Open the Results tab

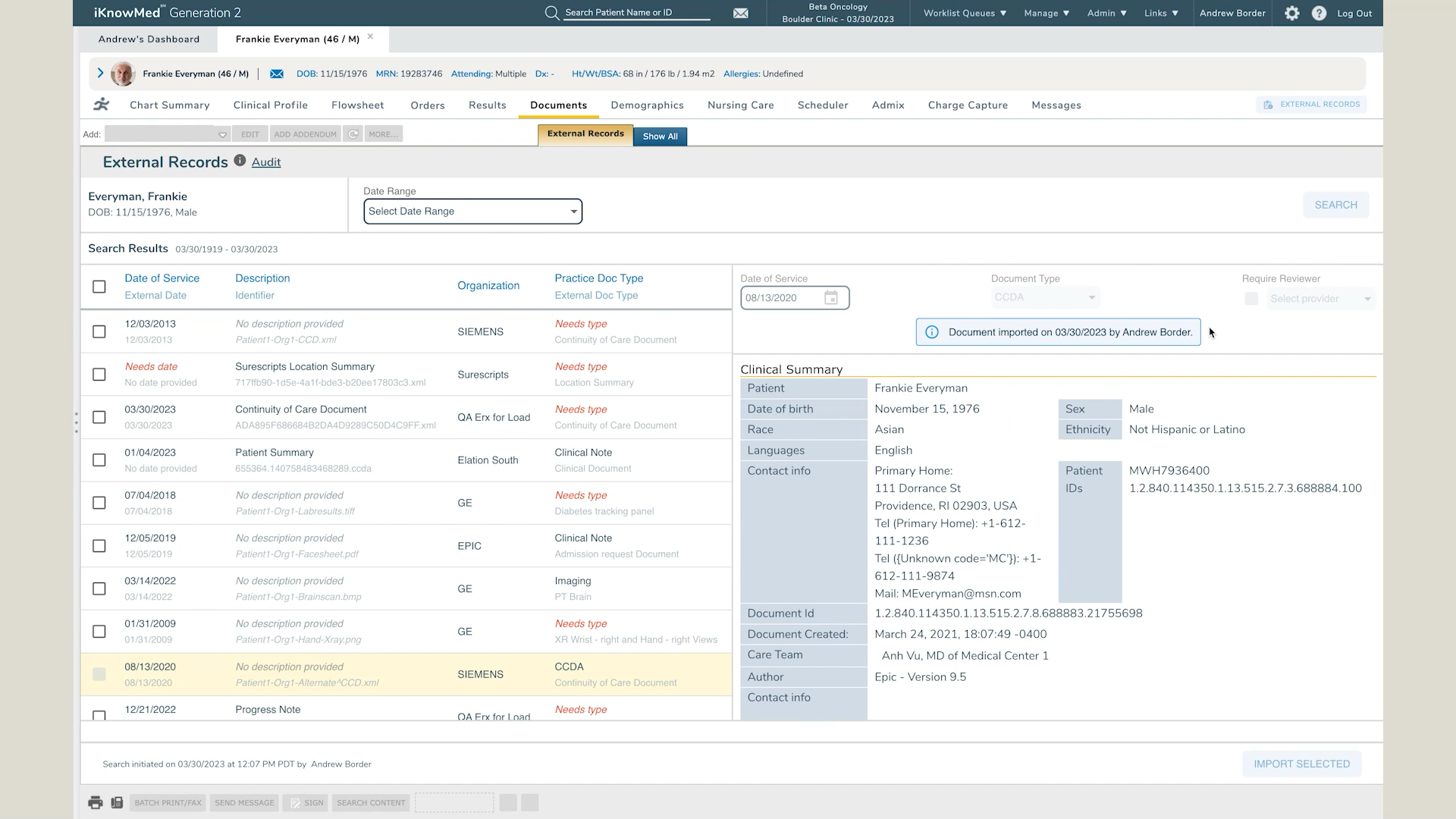(x=487, y=105)
